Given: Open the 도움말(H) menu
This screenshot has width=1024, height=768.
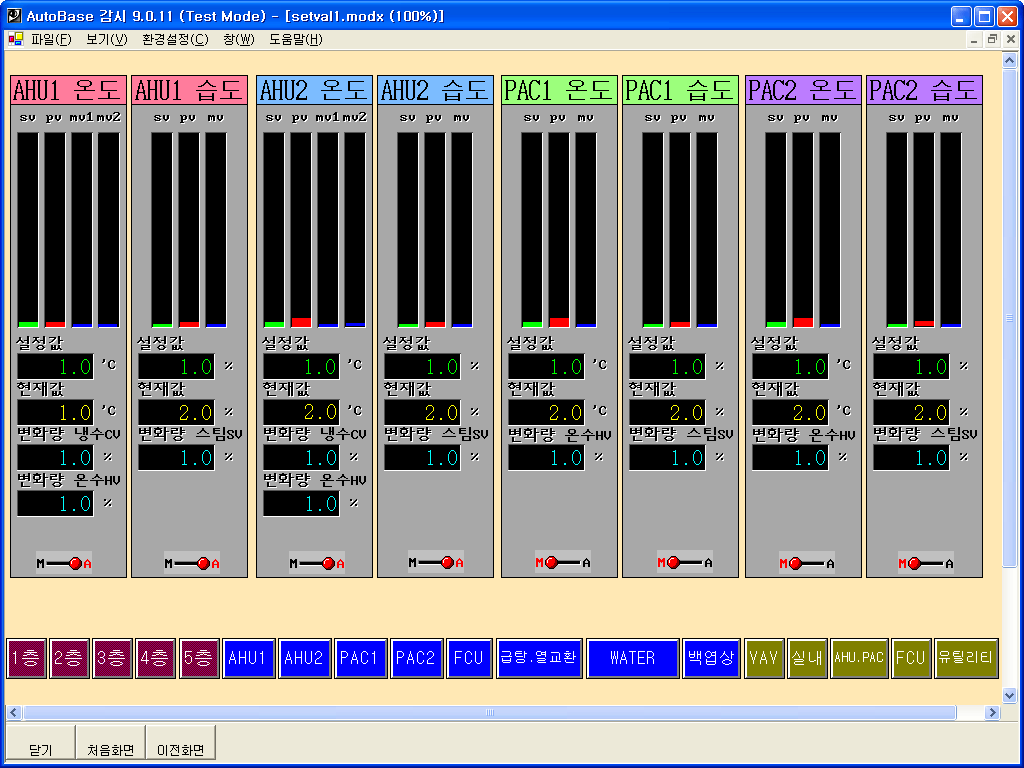Looking at the screenshot, I should click(x=296, y=40).
